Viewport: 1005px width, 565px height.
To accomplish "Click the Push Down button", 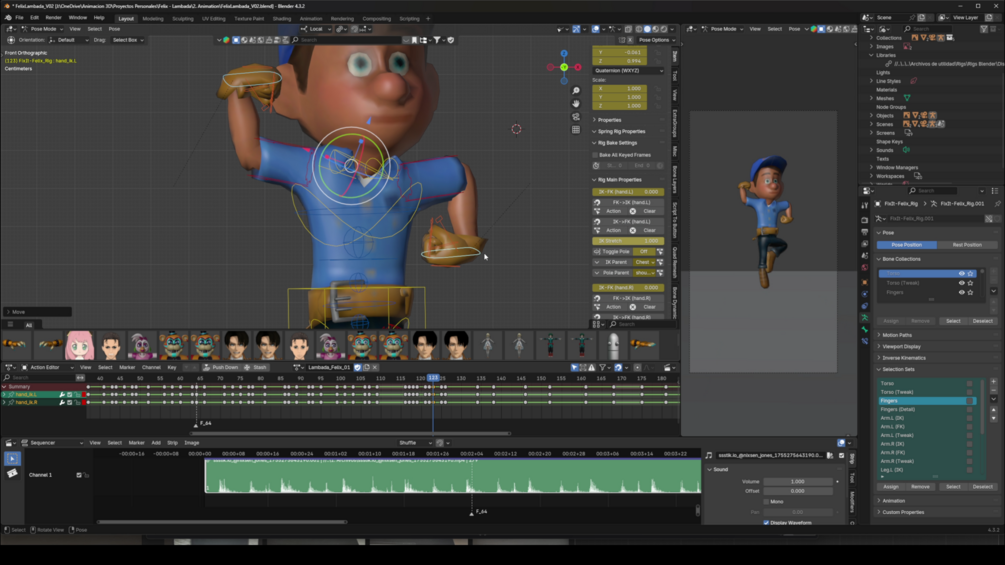I will [x=220, y=367].
